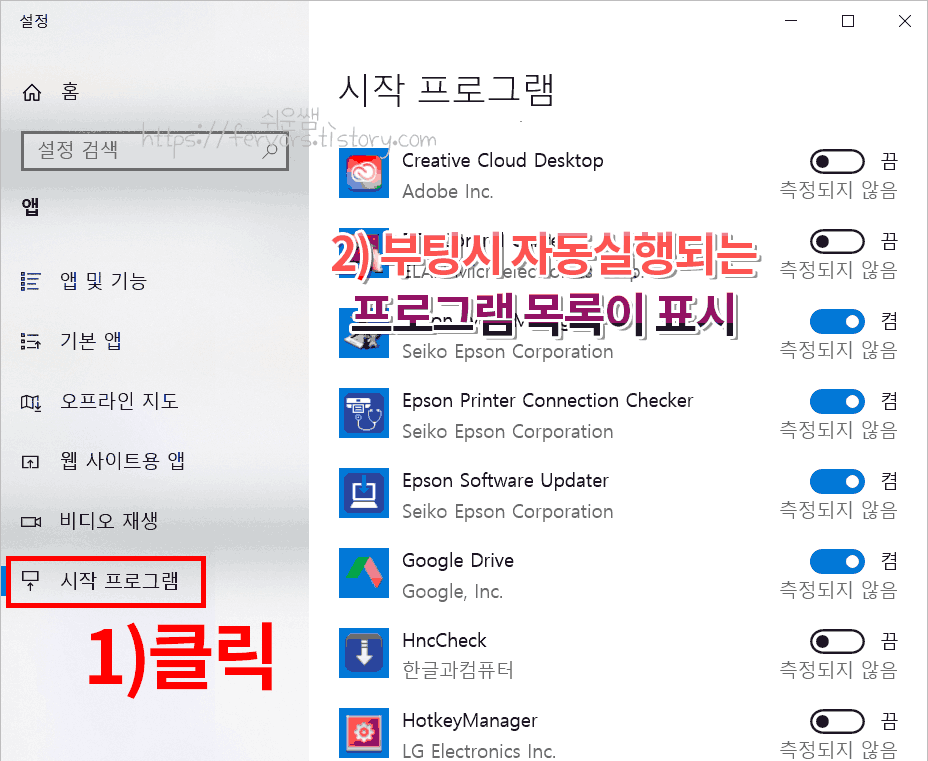Image resolution: width=928 pixels, height=761 pixels.
Task: Click the 앱 및 기능 list icon
Action: tap(31, 282)
